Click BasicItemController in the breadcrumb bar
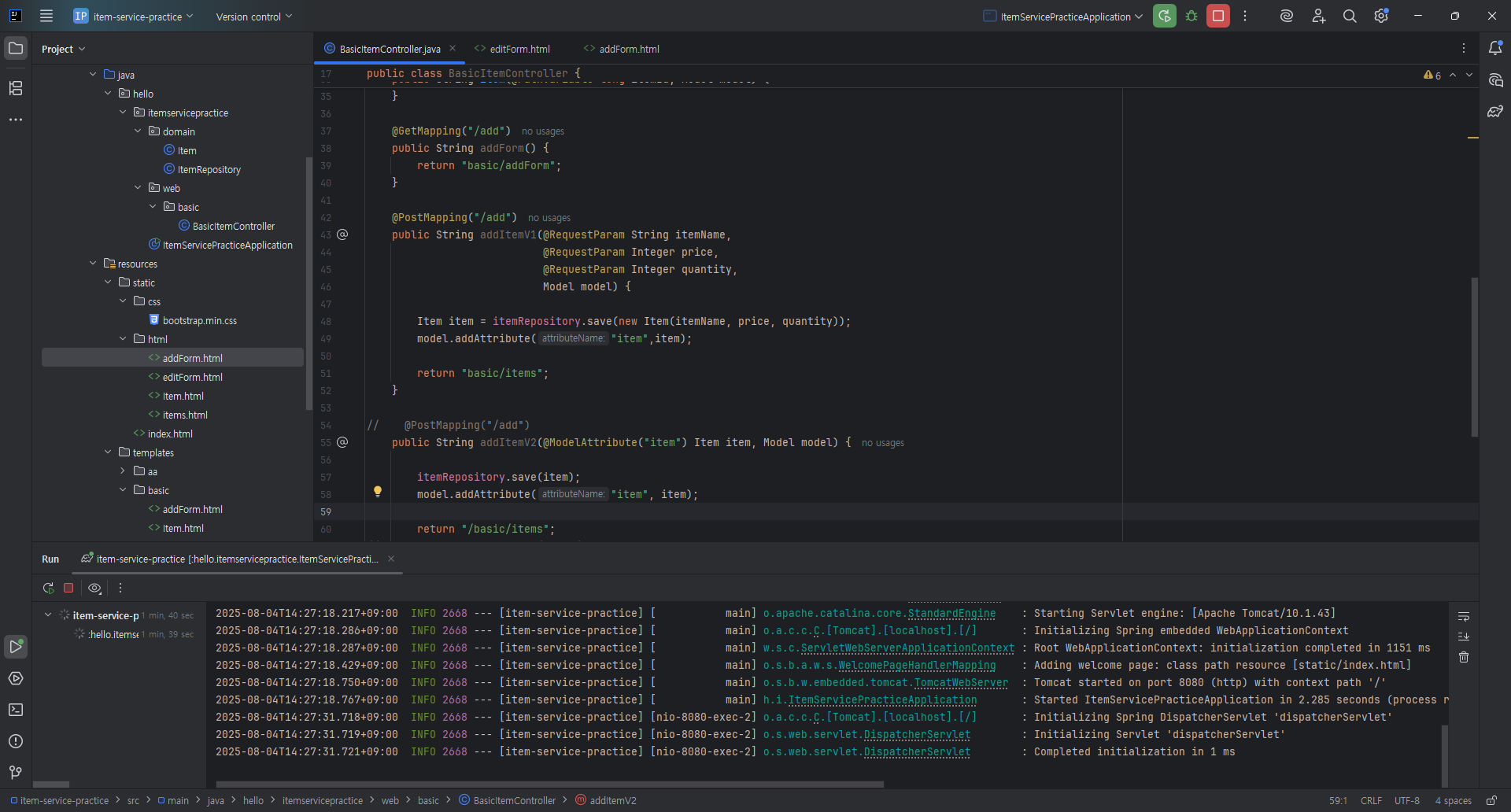The image size is (1511, 812). (514, 800)
